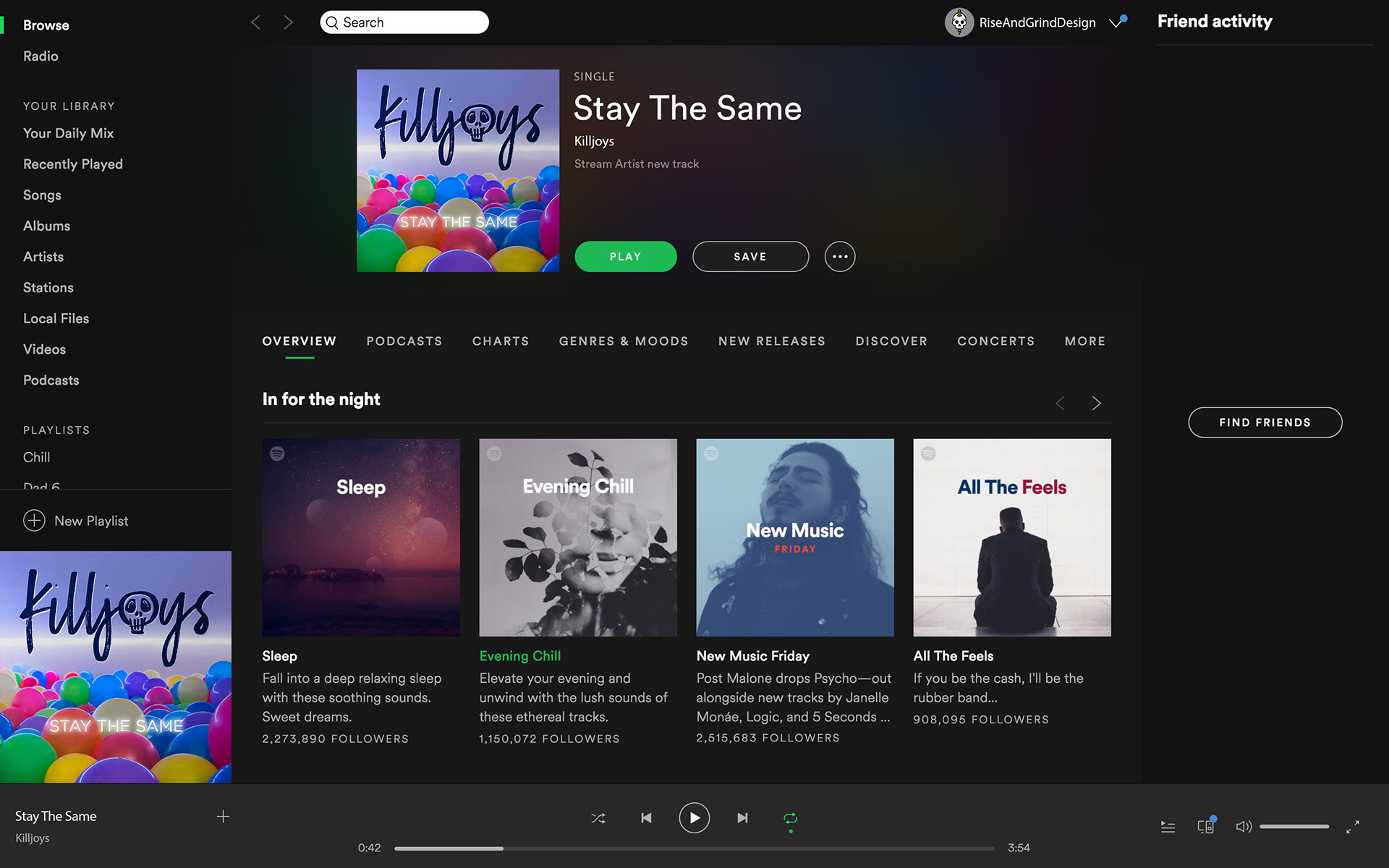Viewport: 1389px width, 868px height.
Task: Toggle shuffle playback
Action: [x=598, y=818]
